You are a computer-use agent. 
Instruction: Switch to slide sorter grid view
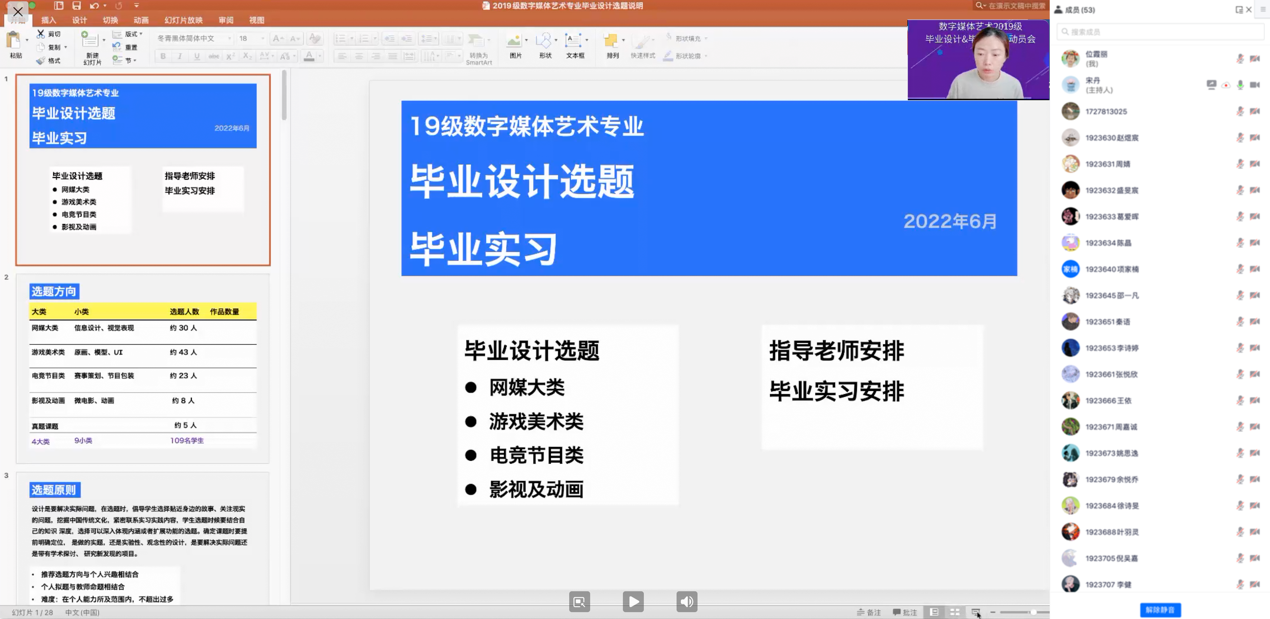[955, 612]
